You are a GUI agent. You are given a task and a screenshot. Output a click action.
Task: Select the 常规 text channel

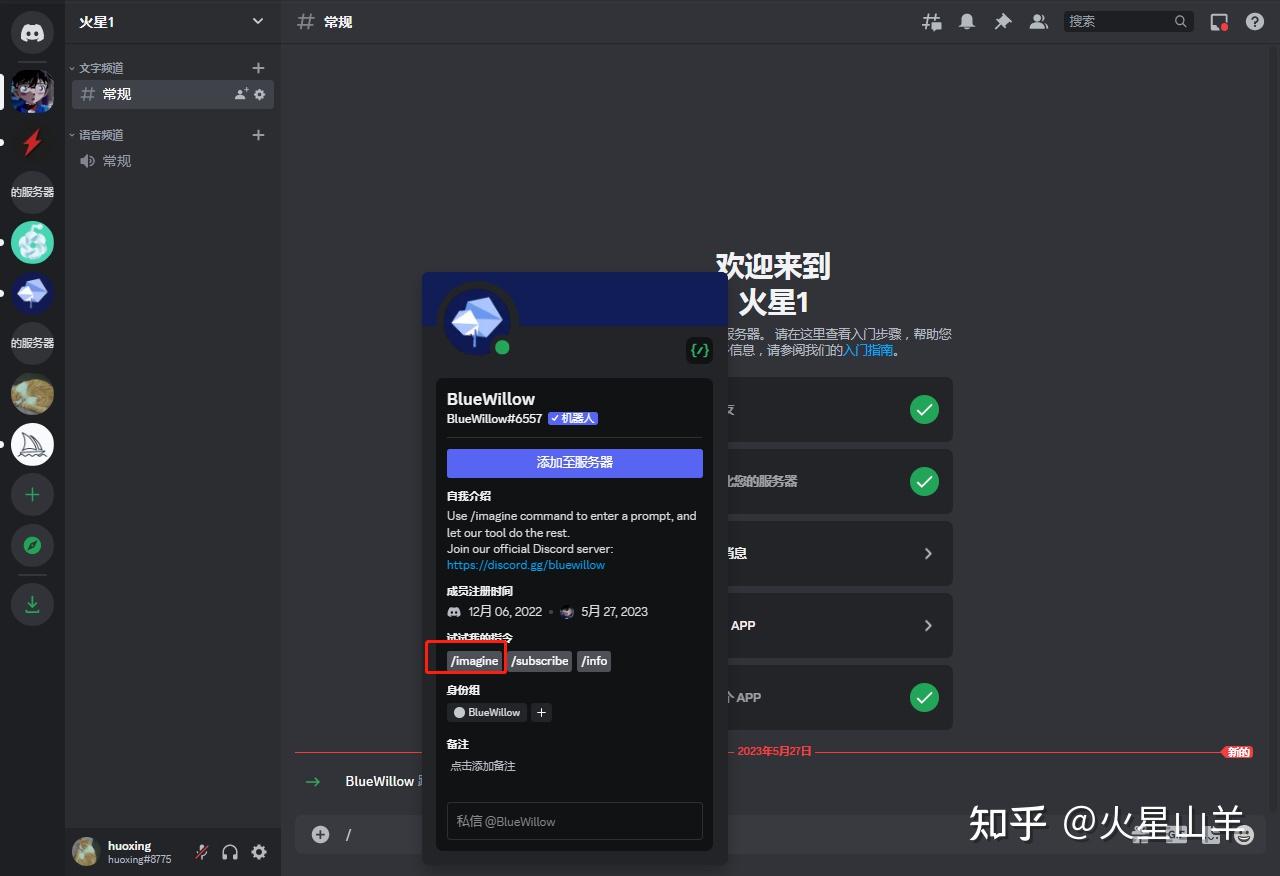115,93
